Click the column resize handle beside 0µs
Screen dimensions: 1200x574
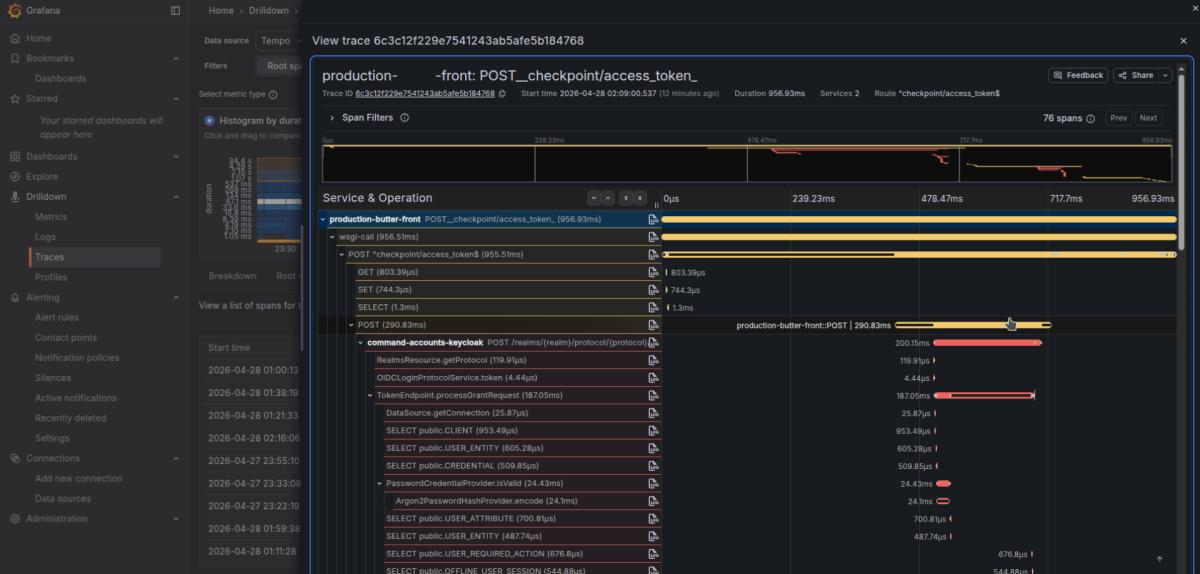point(657,204)
